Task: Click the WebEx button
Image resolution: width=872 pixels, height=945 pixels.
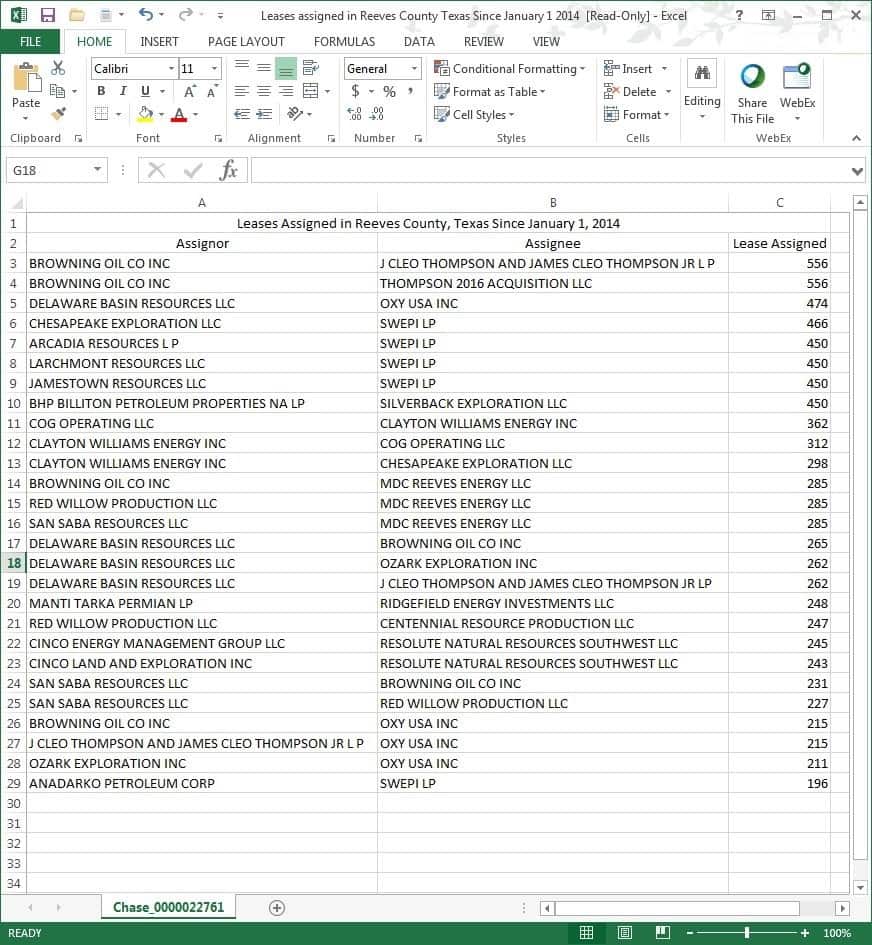Action: click(x=797, y=92)
